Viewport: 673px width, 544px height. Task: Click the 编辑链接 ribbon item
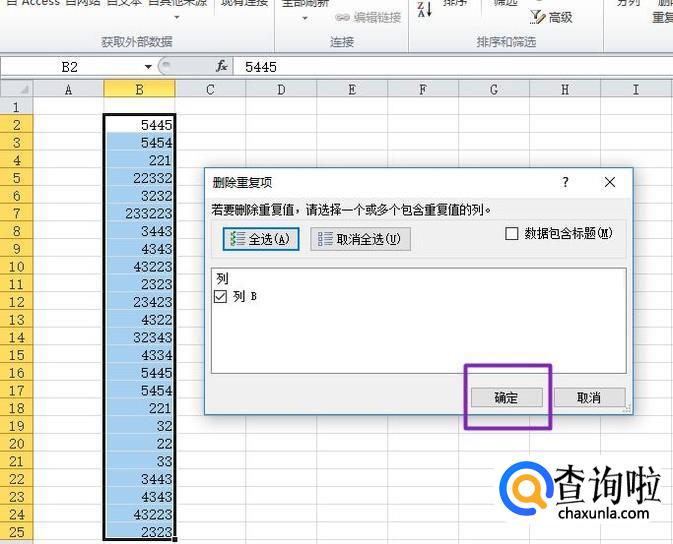(x=368, y=18)
